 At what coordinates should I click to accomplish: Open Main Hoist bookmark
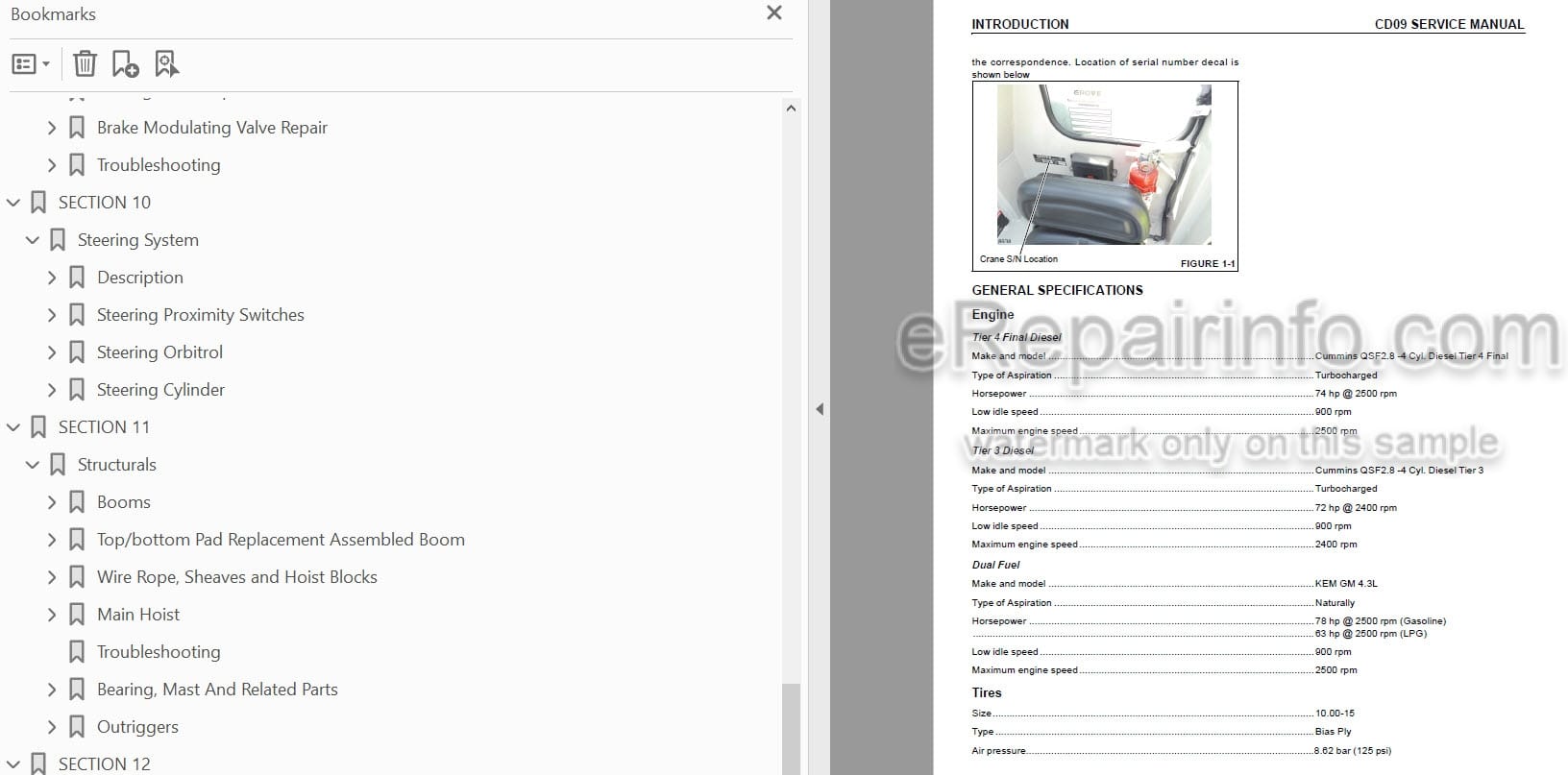coord(138,615)
